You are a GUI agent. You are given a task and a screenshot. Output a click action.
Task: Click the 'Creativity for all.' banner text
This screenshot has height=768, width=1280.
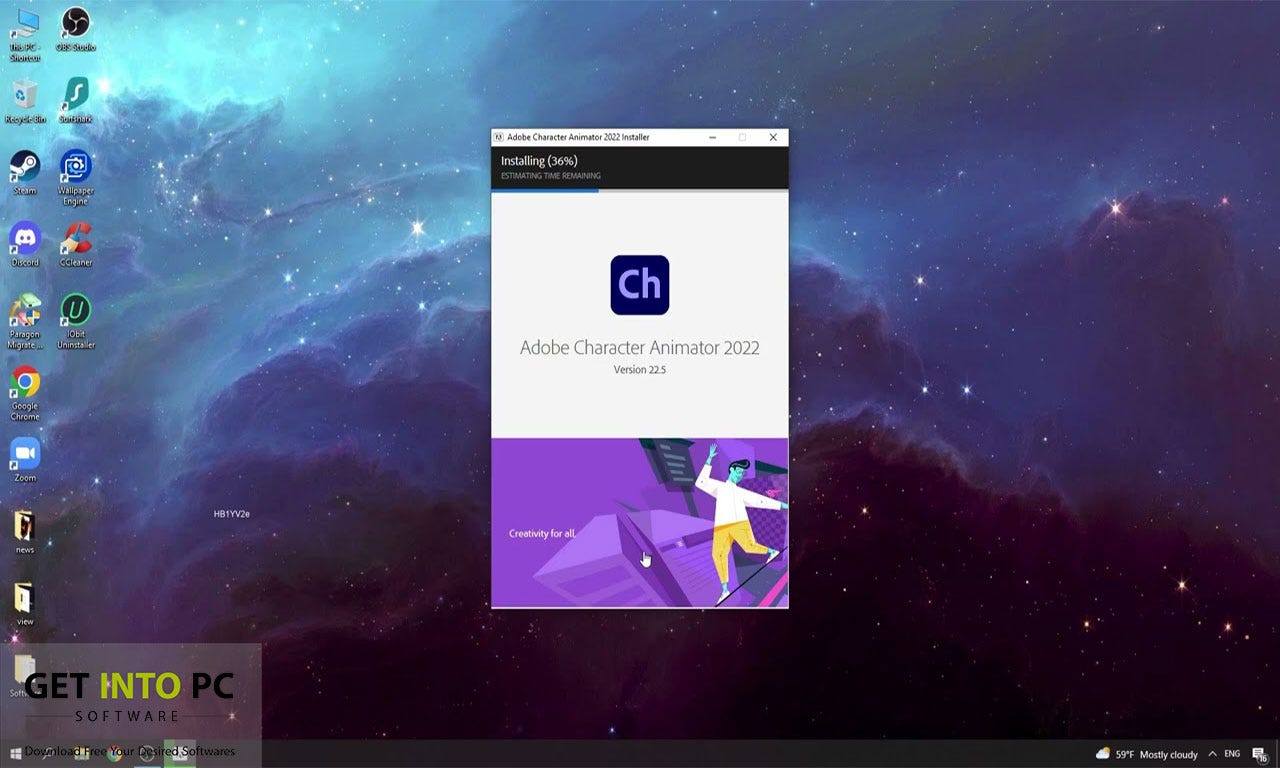tap(542, 533)
